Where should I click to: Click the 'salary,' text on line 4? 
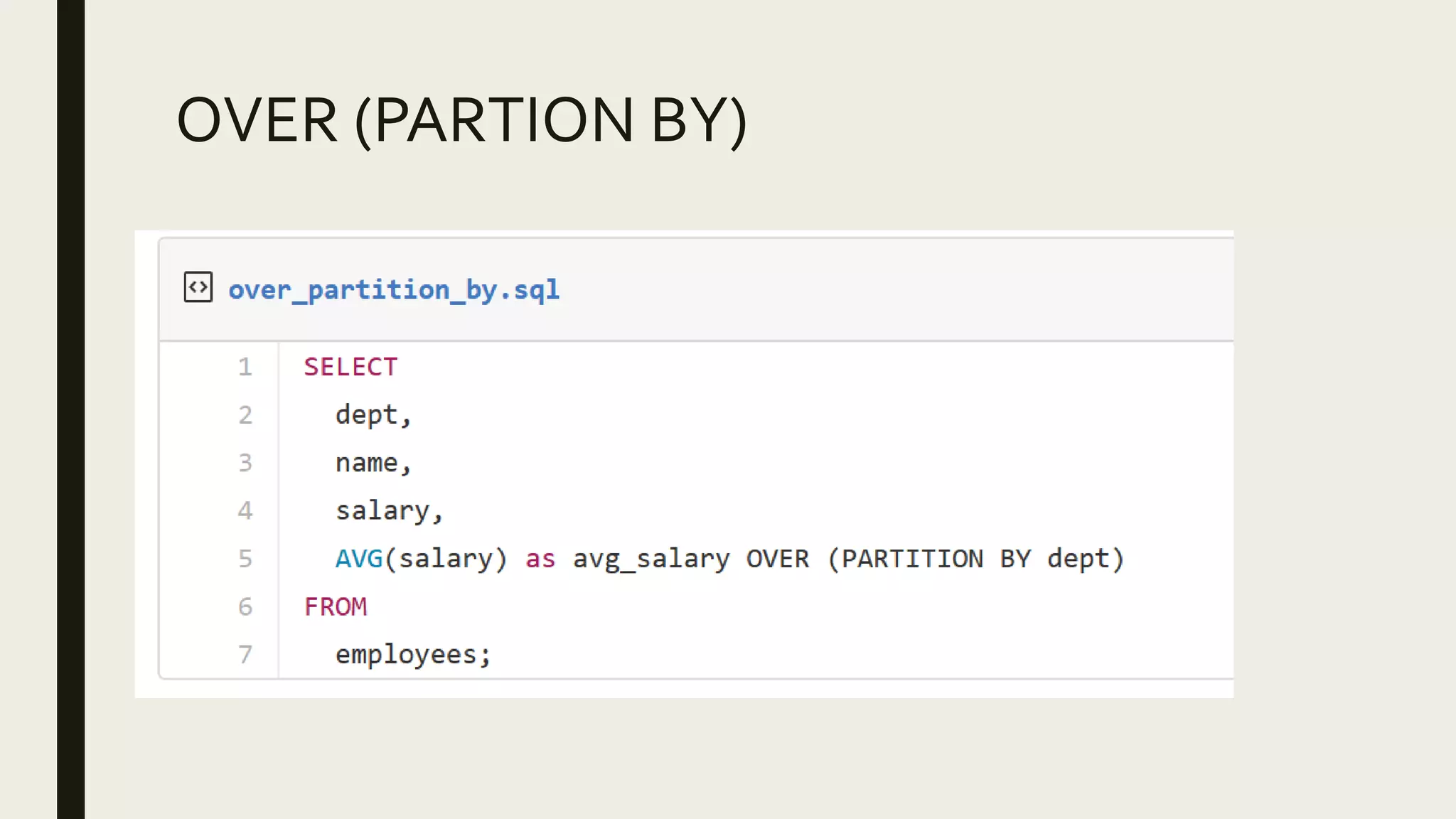(390, 511)
